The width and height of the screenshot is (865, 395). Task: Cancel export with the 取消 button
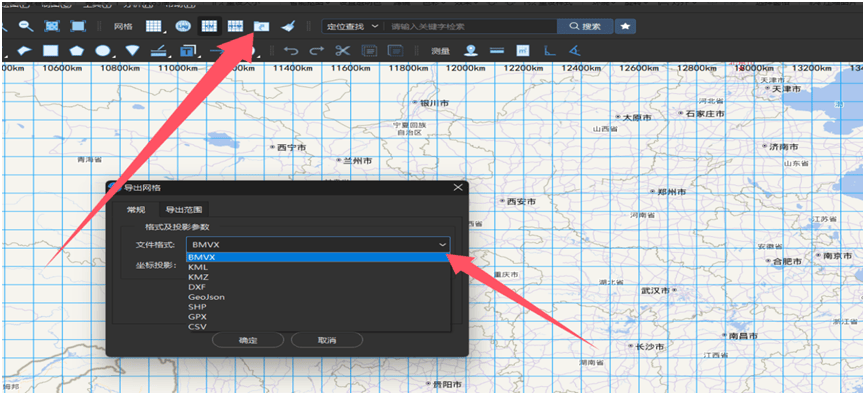click(327, 340)
